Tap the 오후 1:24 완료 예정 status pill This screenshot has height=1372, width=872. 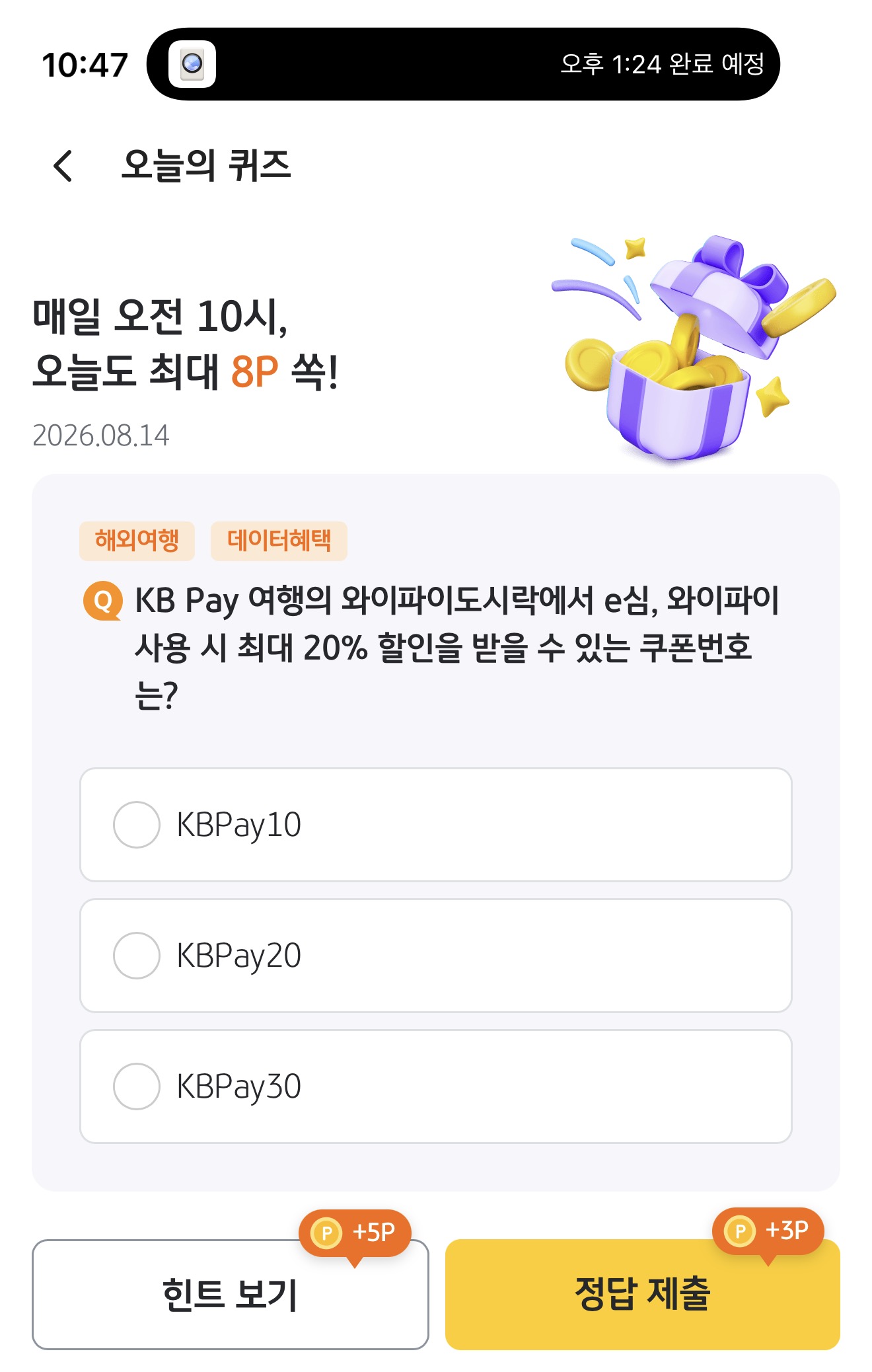[463, 64]
